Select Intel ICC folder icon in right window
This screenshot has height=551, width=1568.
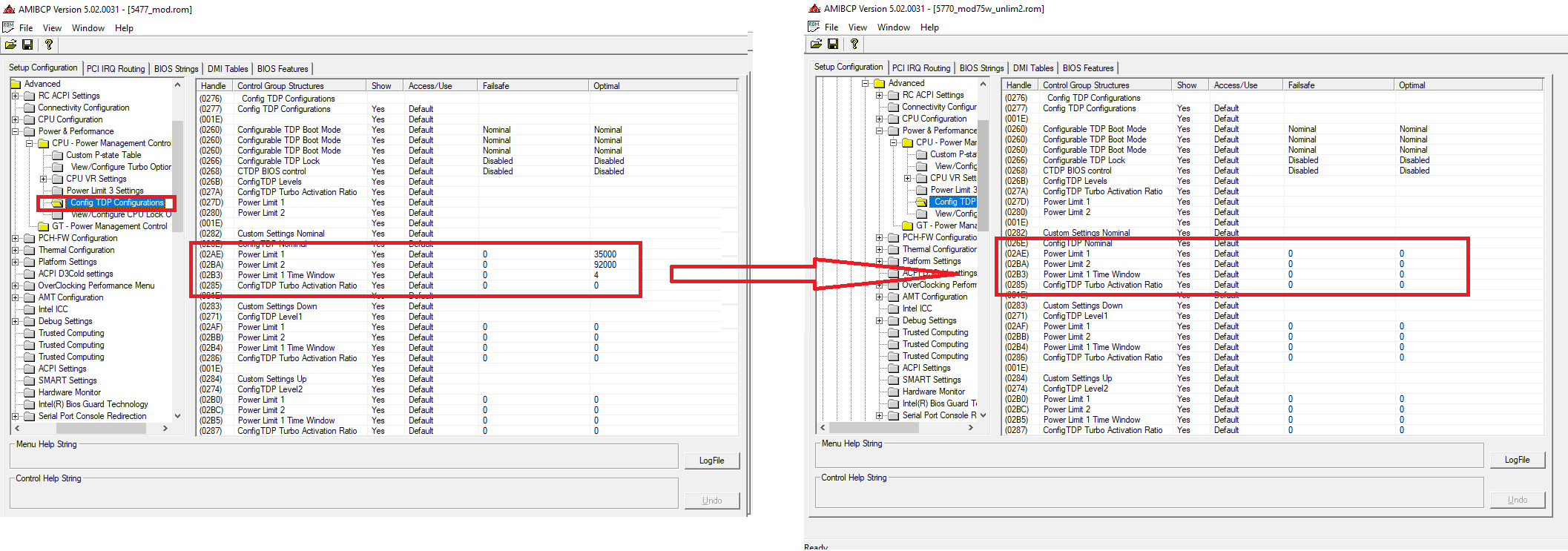tap(894, 309)
